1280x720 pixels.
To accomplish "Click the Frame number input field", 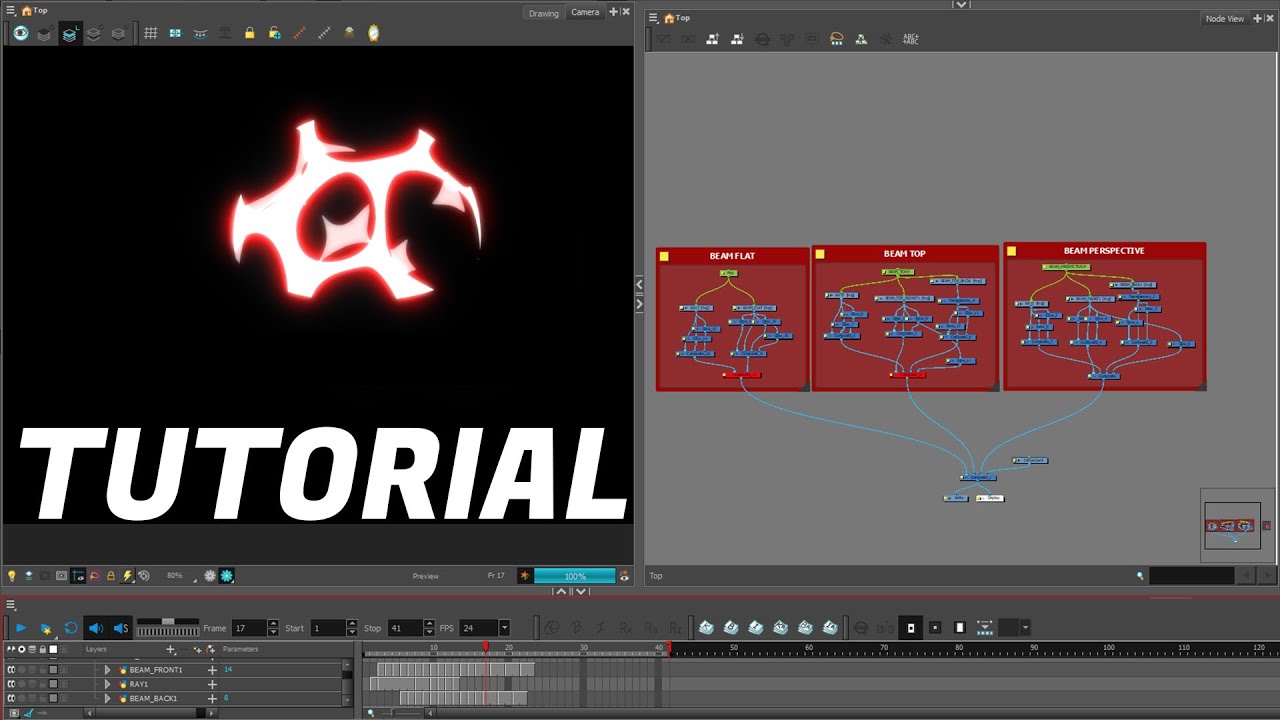I will 250,628.
